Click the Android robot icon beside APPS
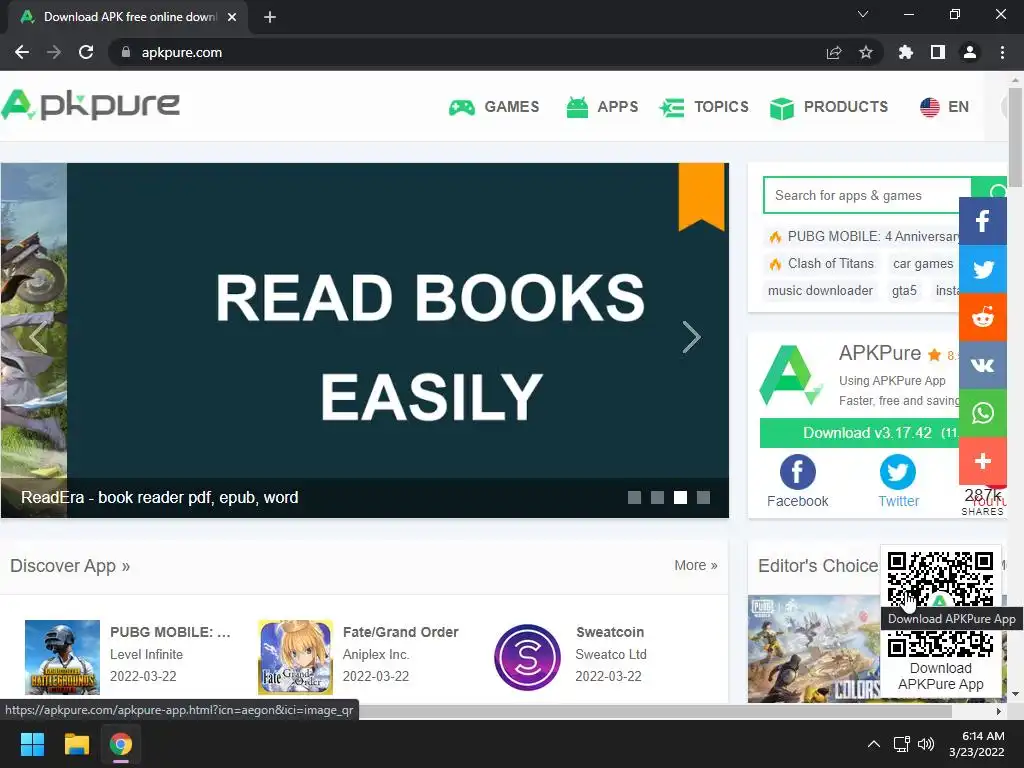 [577, 107]
